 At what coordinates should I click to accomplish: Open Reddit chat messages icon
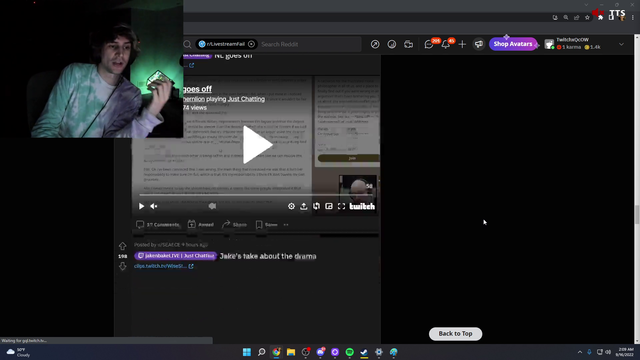click(x=429, y=44)
